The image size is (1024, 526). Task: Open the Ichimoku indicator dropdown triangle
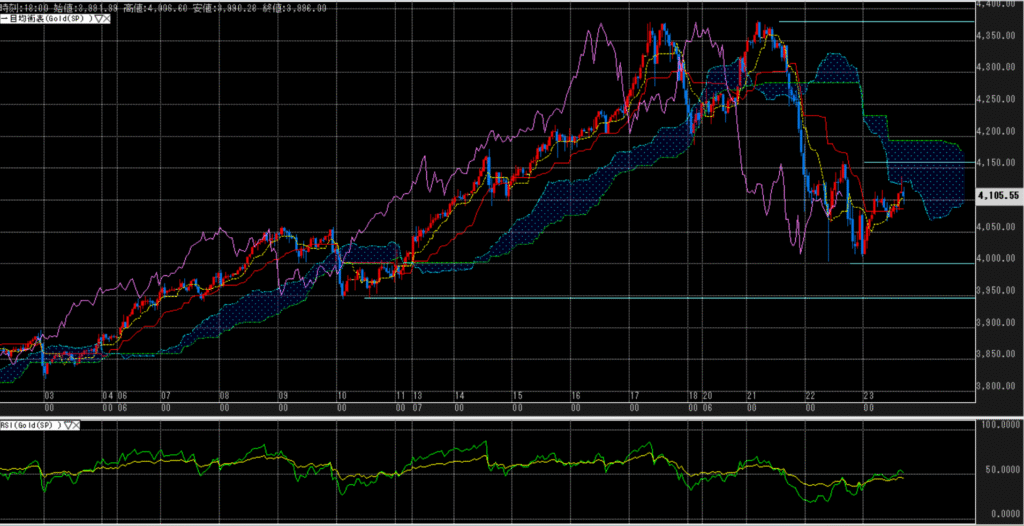(97, 19)
